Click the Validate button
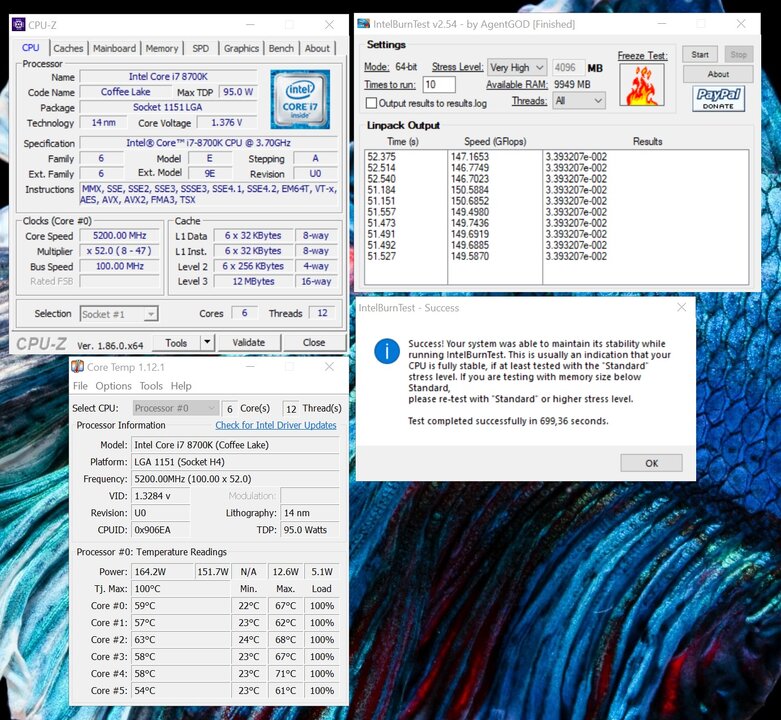The width and height of the screenshot is (781, 720). 249,343
